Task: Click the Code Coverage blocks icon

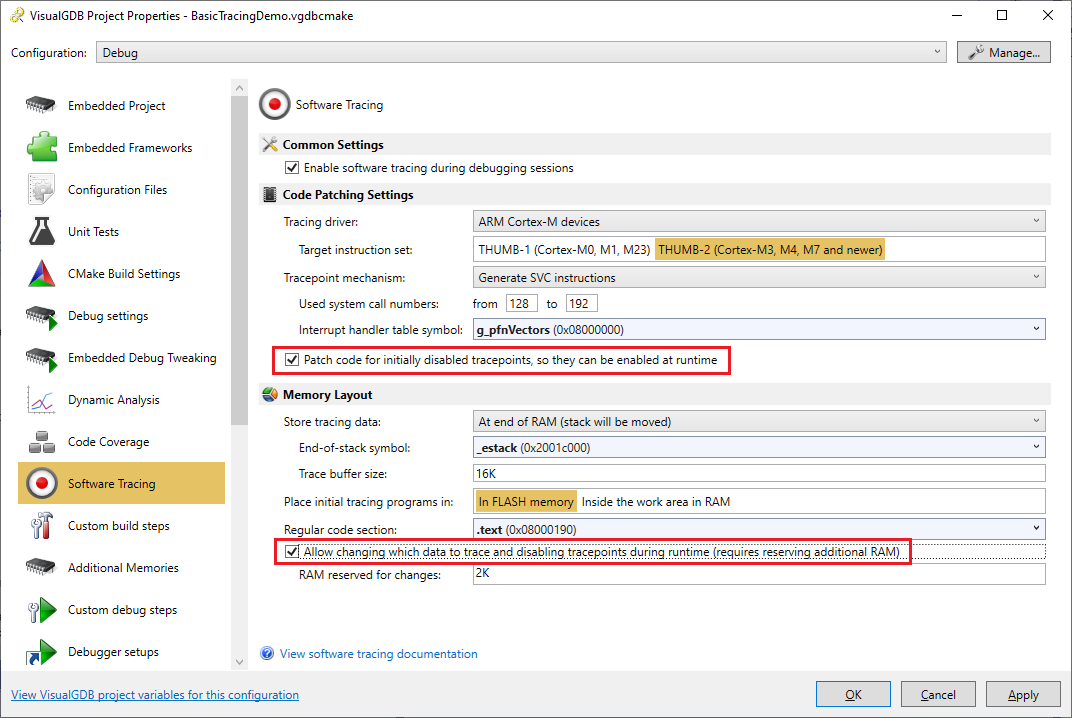Action: 42,442
